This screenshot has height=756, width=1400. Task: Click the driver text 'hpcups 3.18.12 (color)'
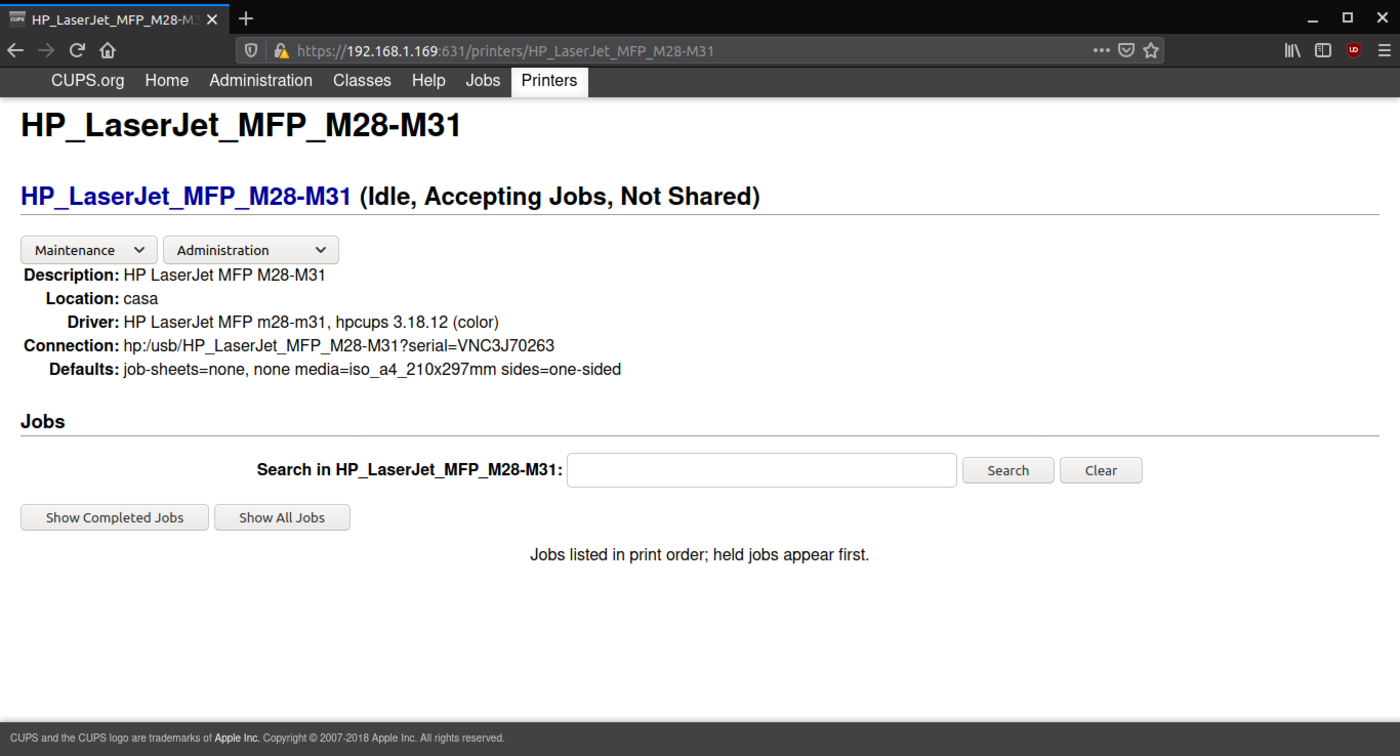click(x=417, y=322)
